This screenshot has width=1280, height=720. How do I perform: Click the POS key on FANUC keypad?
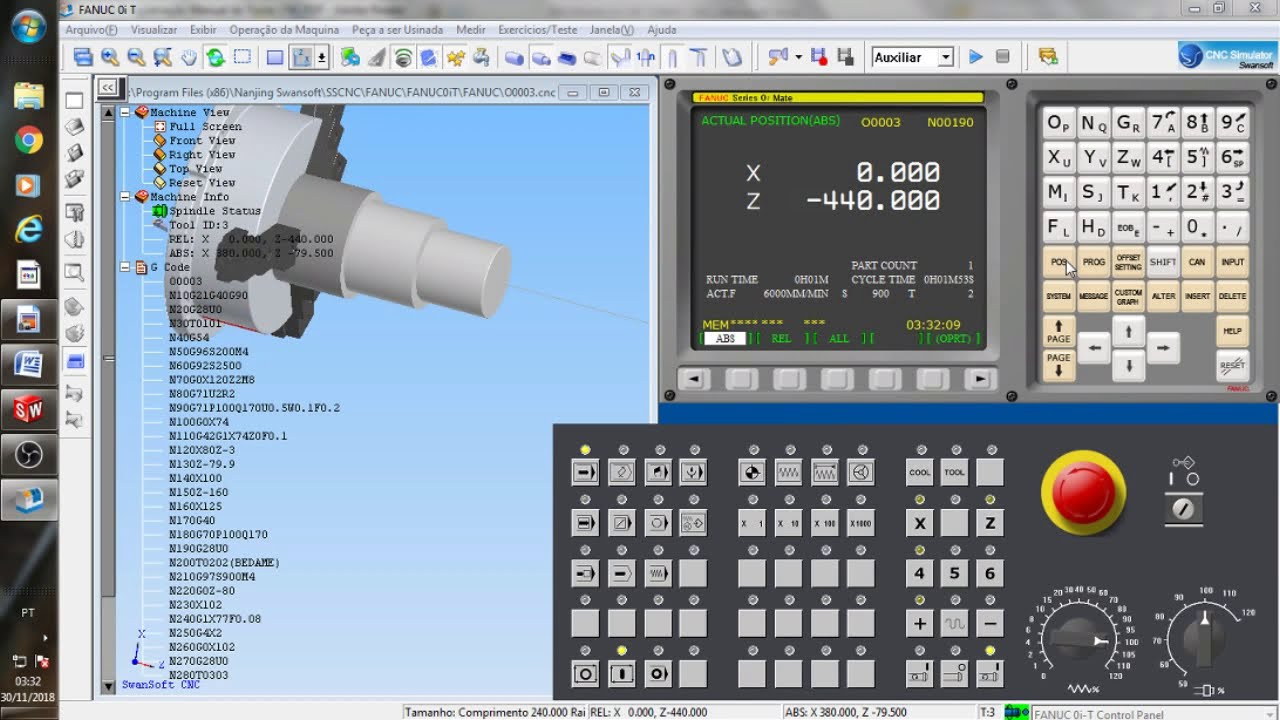click(1058, 262)
